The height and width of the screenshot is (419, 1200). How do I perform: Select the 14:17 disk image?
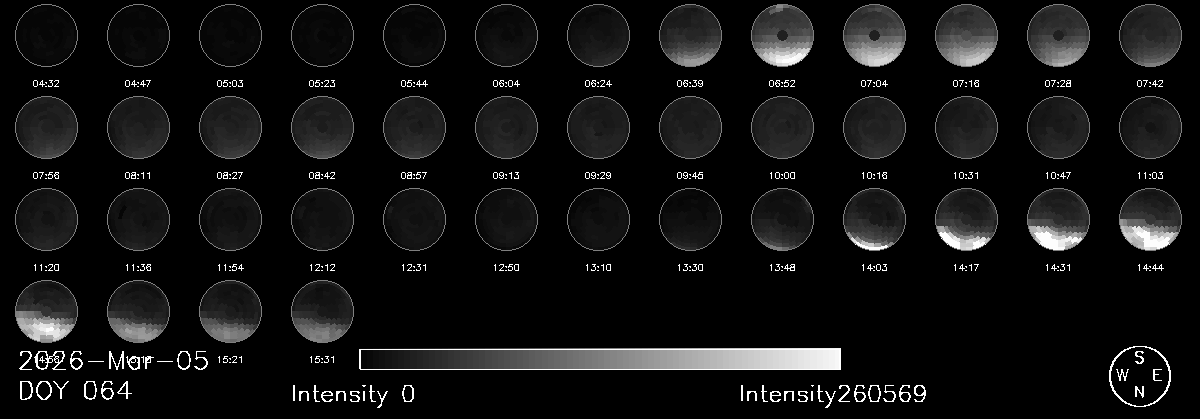966,219
